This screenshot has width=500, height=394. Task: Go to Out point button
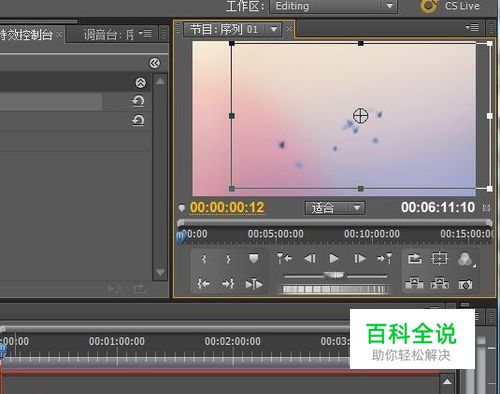tap(229, 284)
